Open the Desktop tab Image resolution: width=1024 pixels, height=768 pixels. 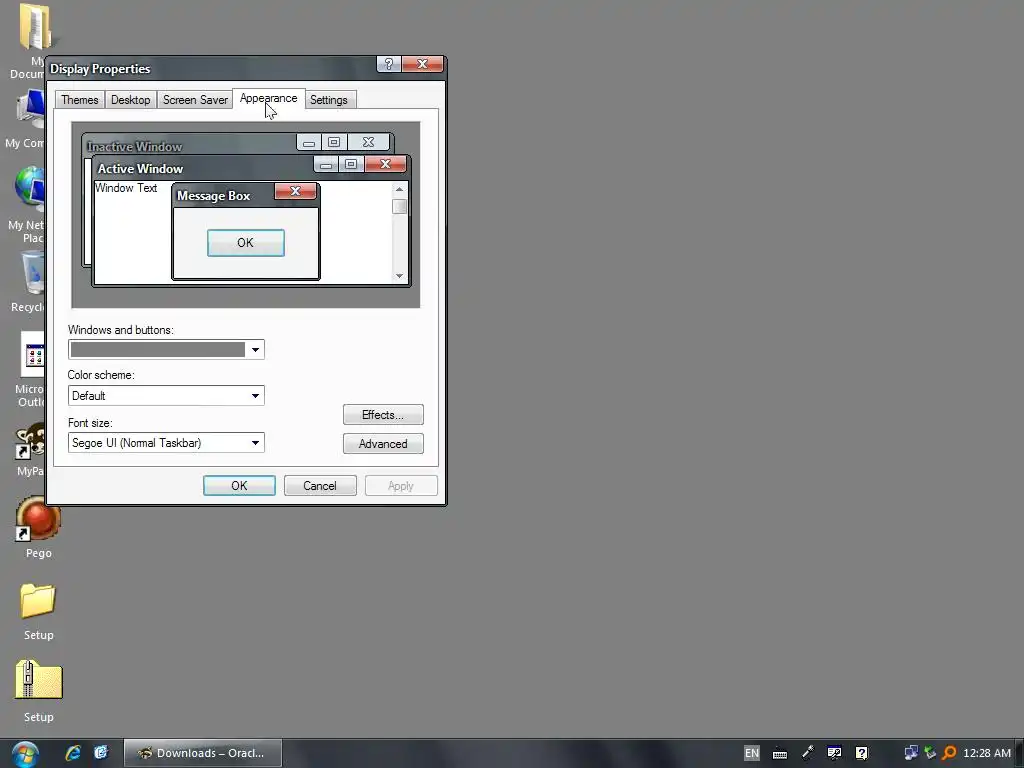coord(131,100)
